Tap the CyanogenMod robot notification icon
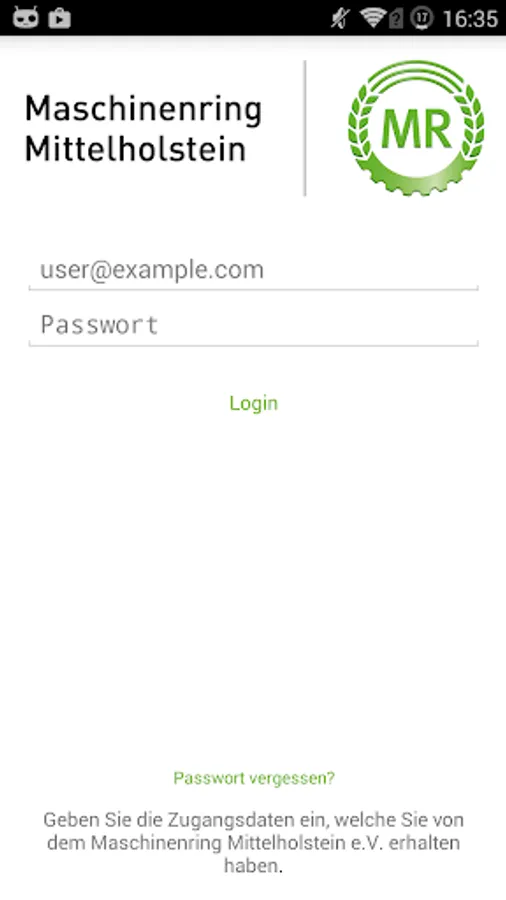Viewport: 506px width, 900px height. coord(26,18)
